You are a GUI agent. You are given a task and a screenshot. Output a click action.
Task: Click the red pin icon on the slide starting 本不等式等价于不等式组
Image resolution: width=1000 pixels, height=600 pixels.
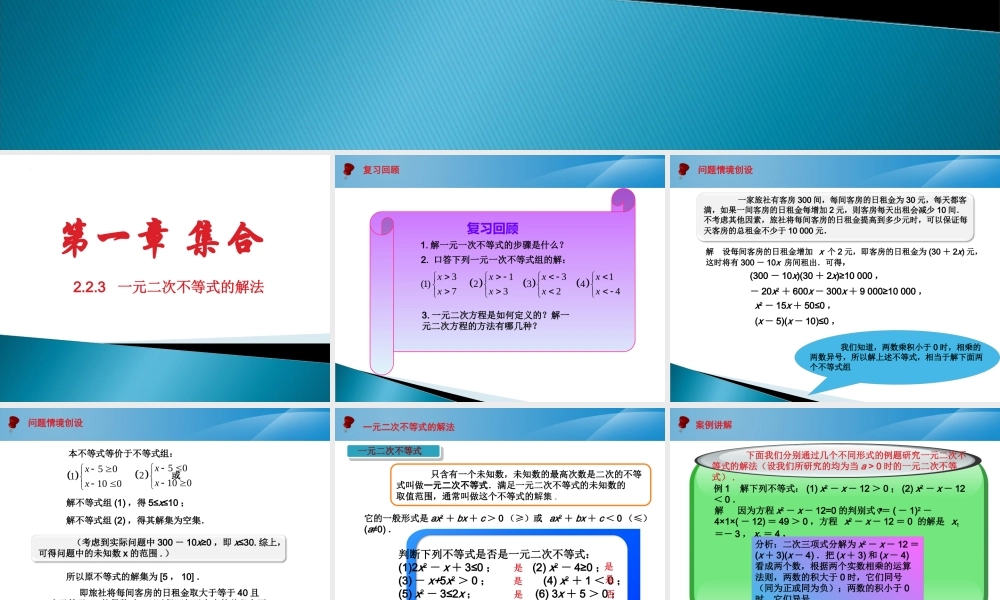click(x=14, y=422)
